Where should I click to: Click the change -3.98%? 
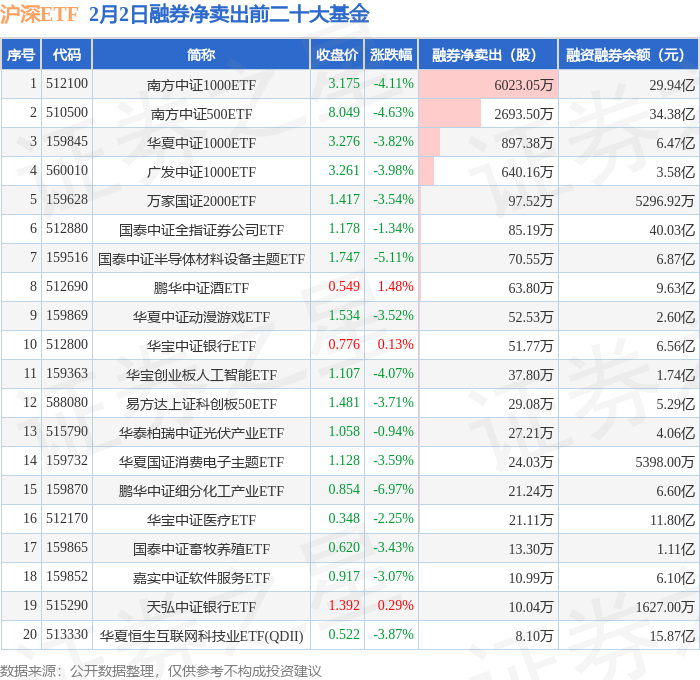coord(393,171)
